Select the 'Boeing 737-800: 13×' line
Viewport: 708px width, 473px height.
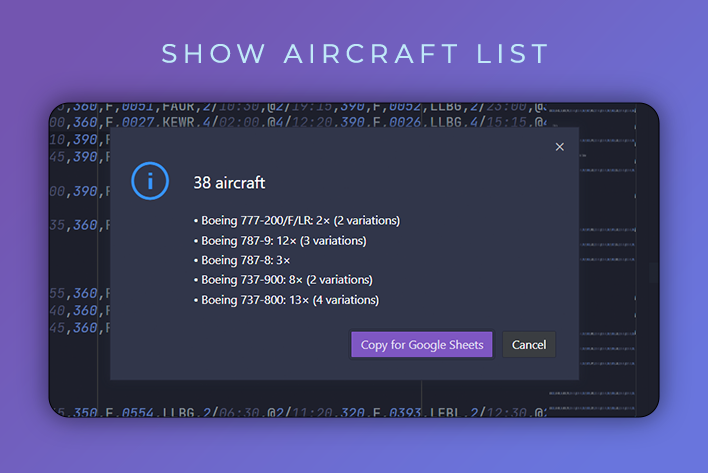click(x=286, y=300)
